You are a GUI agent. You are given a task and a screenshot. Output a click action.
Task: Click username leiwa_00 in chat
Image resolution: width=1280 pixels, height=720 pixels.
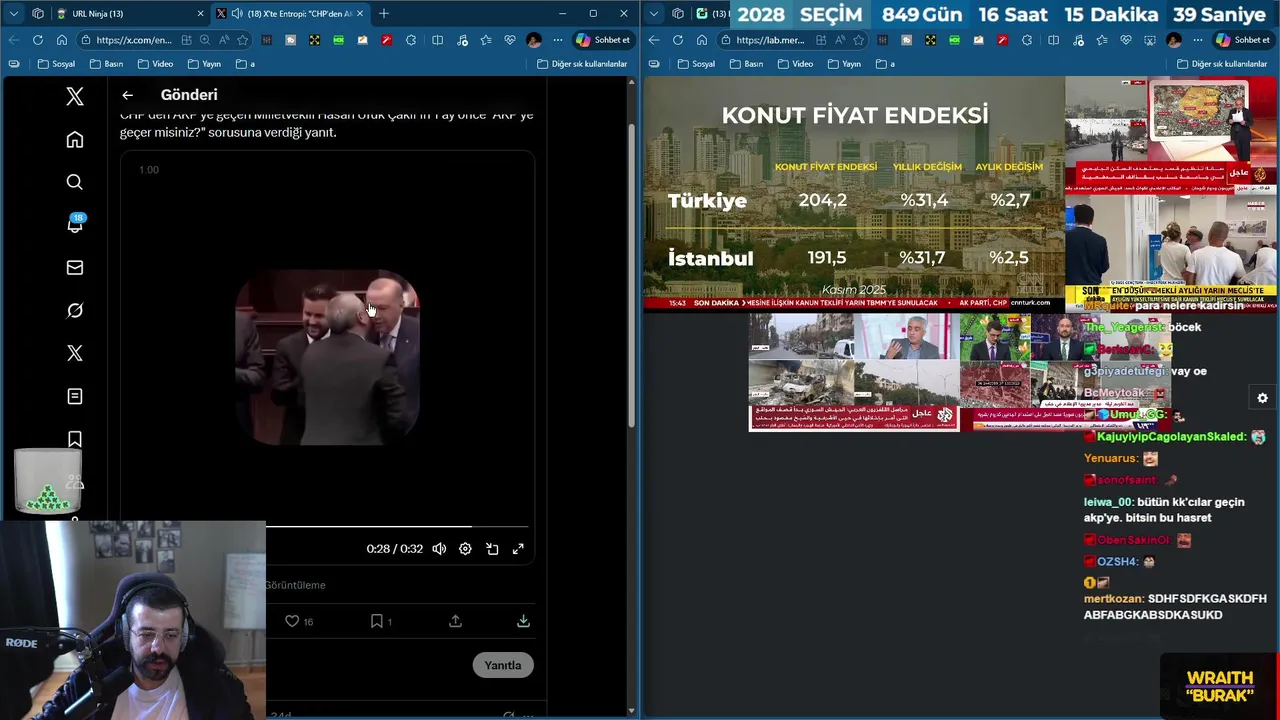pos(1108,502)
